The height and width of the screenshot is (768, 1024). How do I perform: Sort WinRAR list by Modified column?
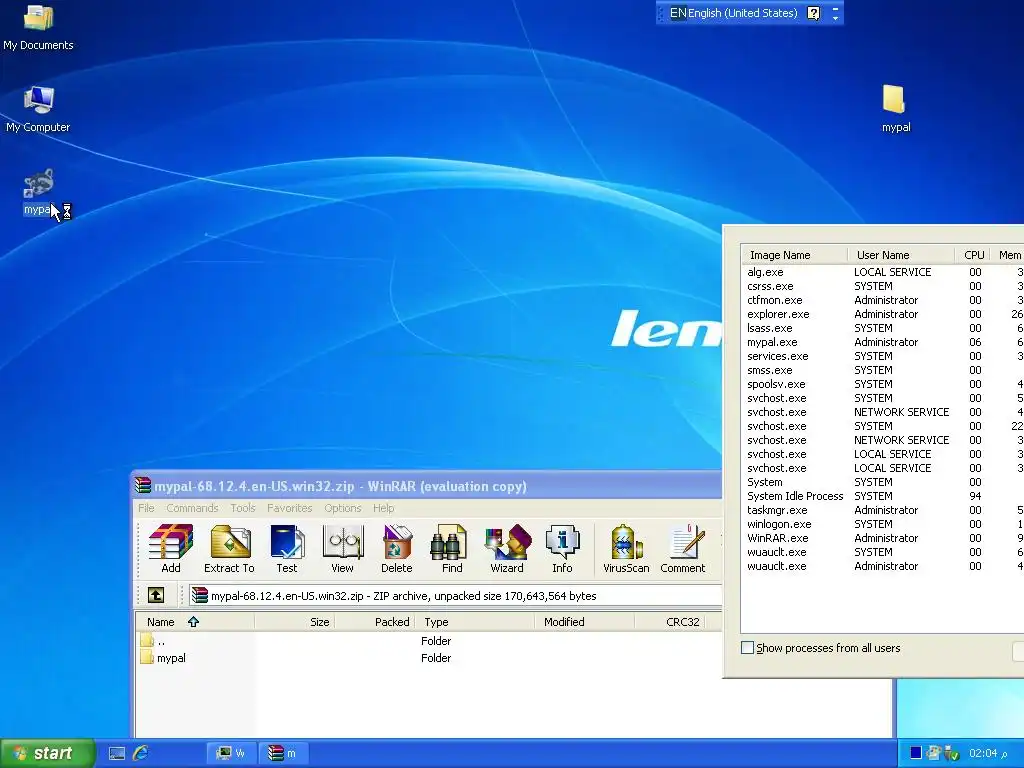(x=584, y=622)
